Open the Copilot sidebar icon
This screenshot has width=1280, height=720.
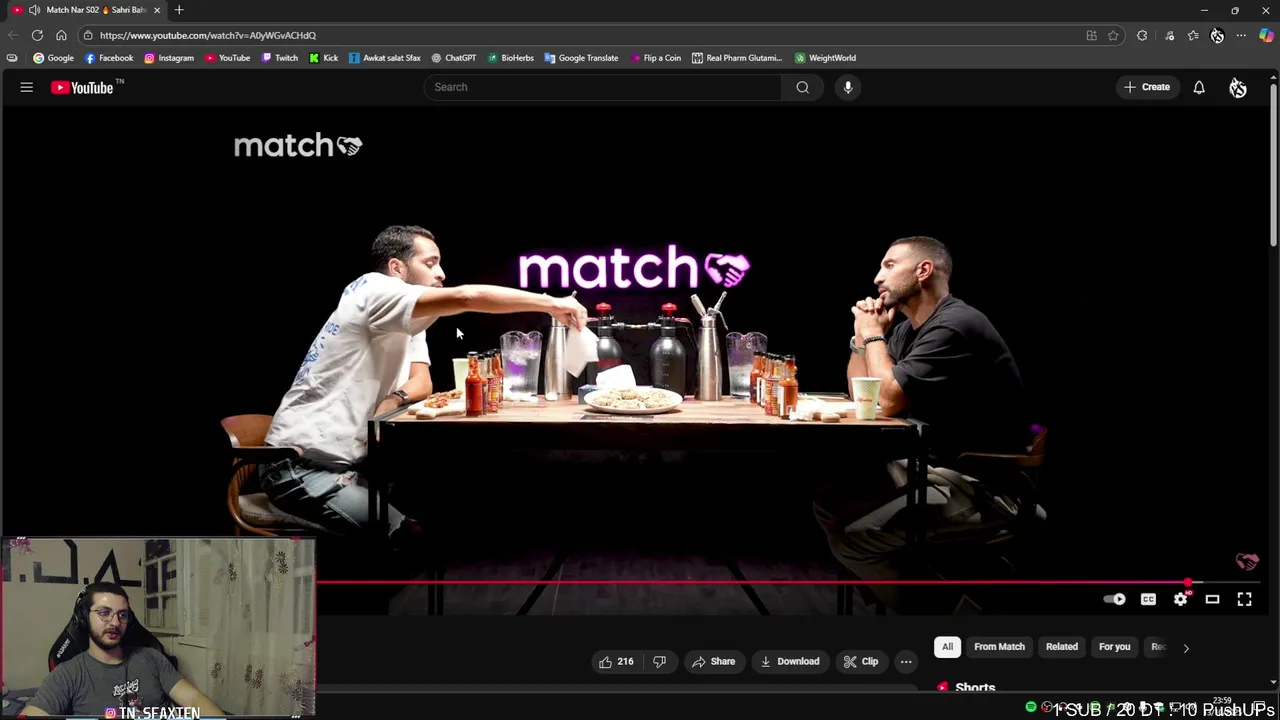(x=1266, y=35)
